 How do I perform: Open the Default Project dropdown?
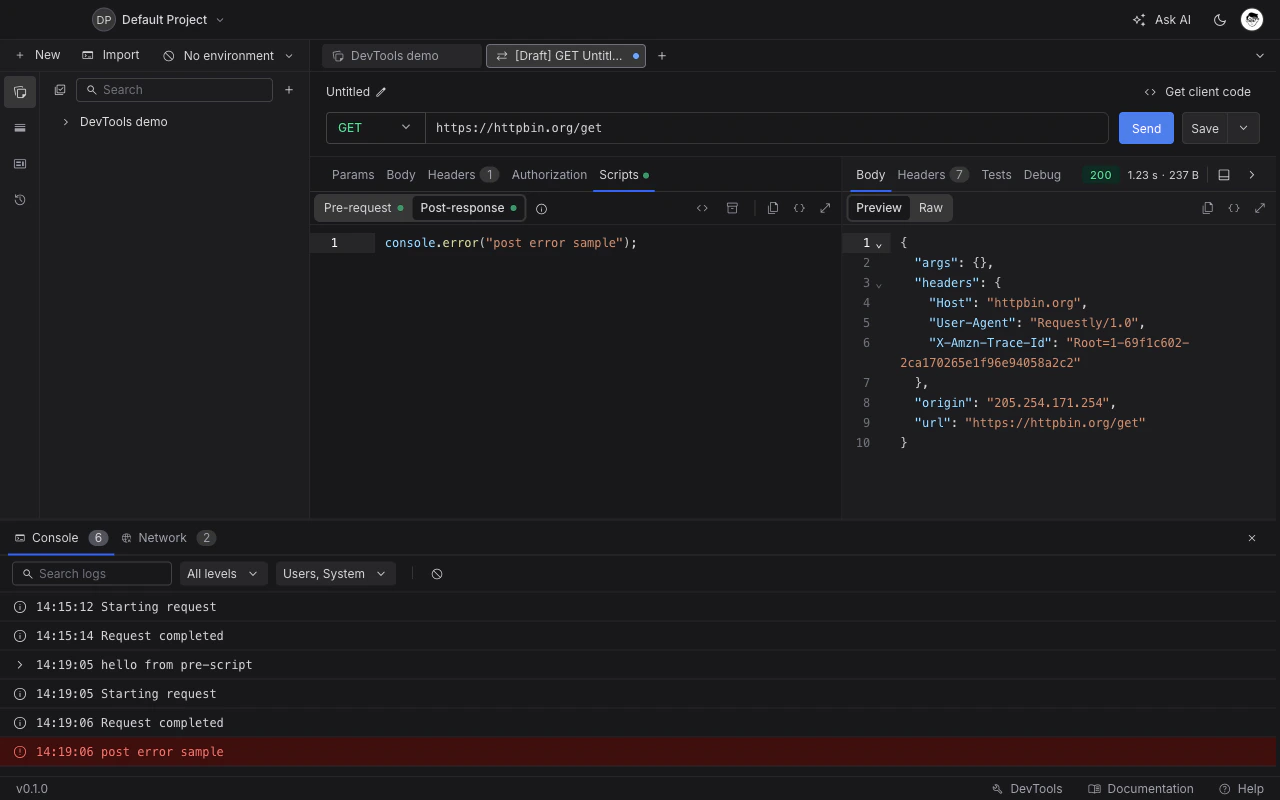(x=158, y=20)
